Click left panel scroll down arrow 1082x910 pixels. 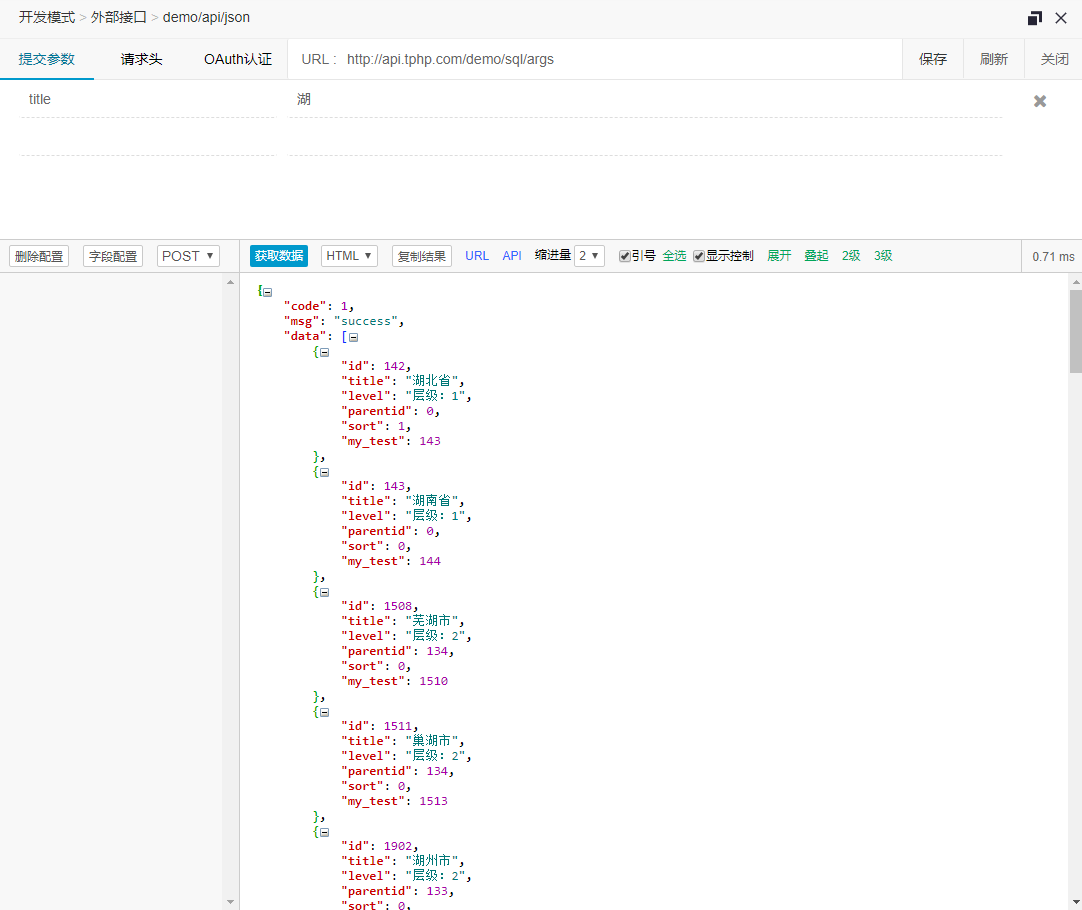pos(230,902)
